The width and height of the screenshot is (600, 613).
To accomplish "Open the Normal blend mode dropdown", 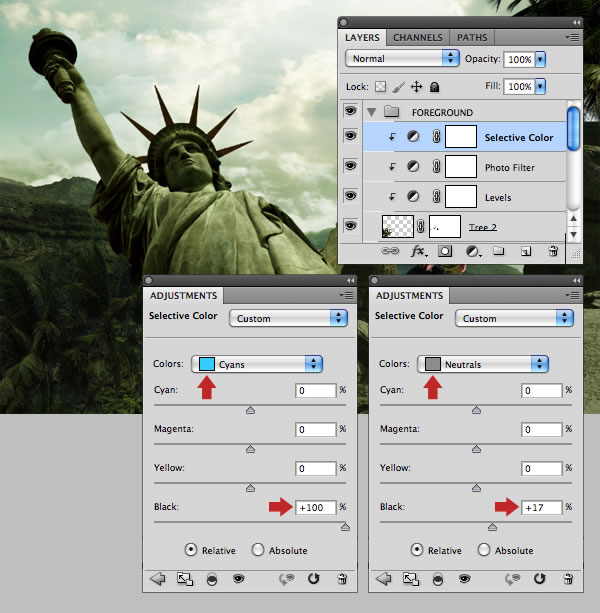I will (402, 58).
